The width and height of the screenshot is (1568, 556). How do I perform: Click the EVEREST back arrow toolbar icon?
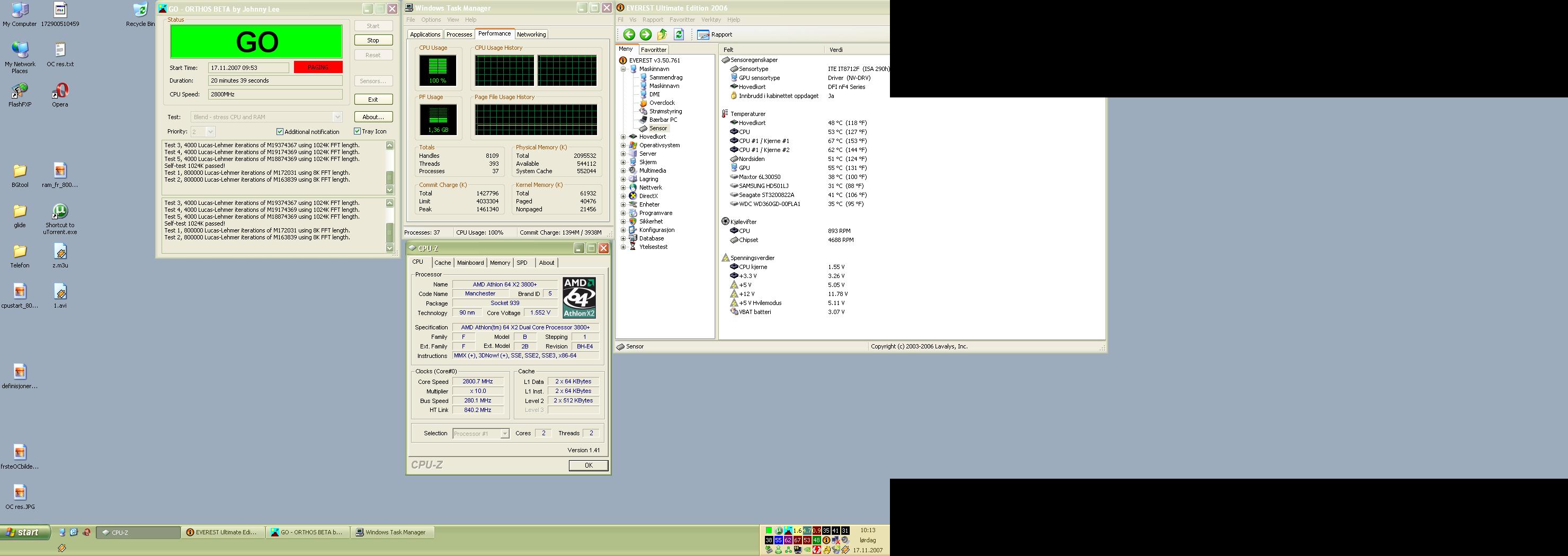[x=629, y=34]
